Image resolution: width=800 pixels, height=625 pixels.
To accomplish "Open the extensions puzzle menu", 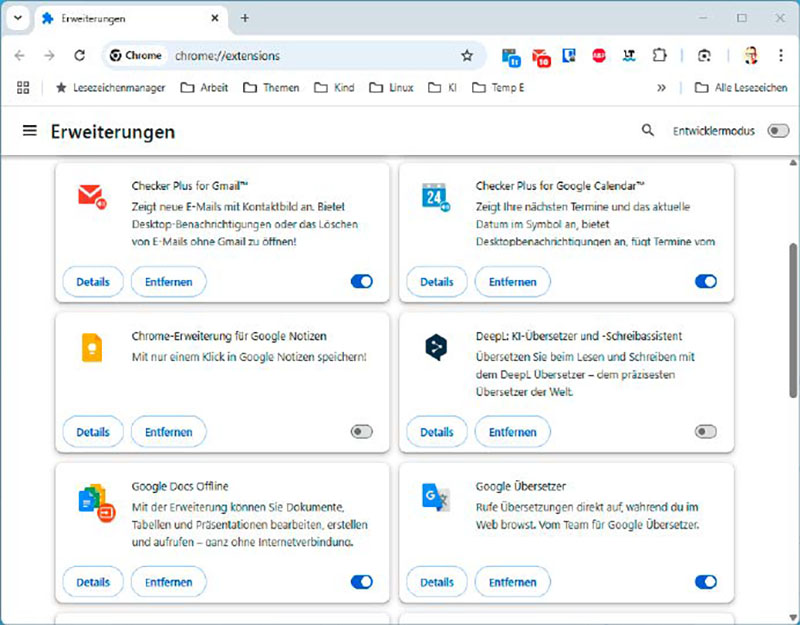I will coord(659,56).
